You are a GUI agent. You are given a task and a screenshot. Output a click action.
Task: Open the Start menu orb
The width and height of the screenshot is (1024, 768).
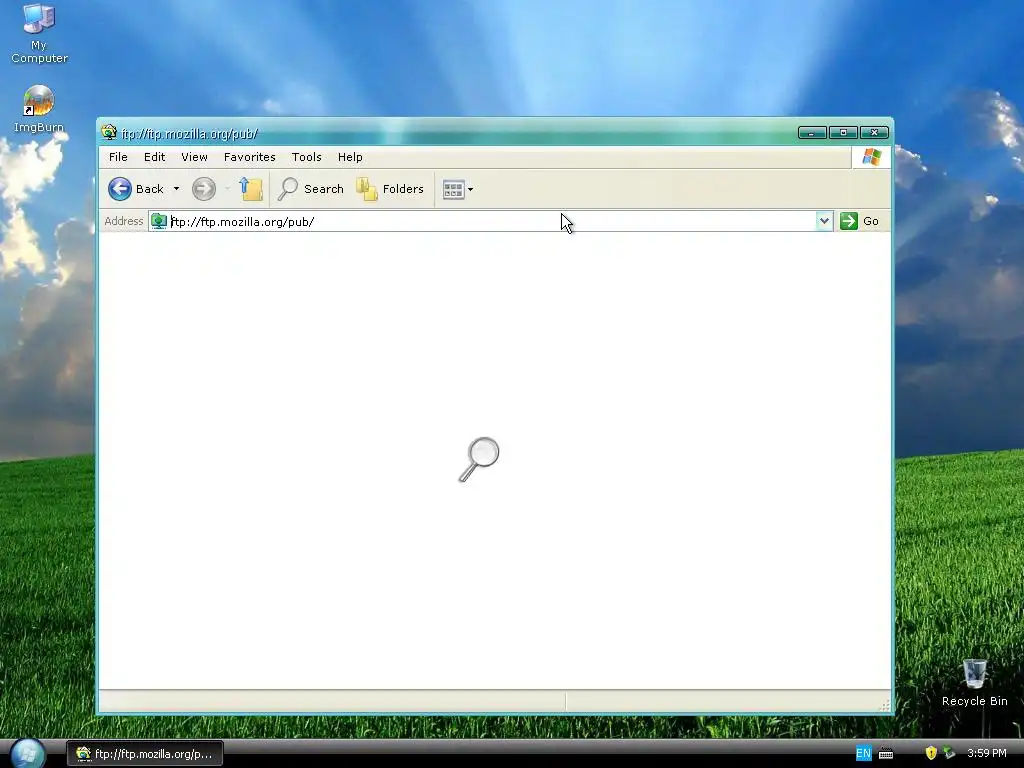(27, 753)
